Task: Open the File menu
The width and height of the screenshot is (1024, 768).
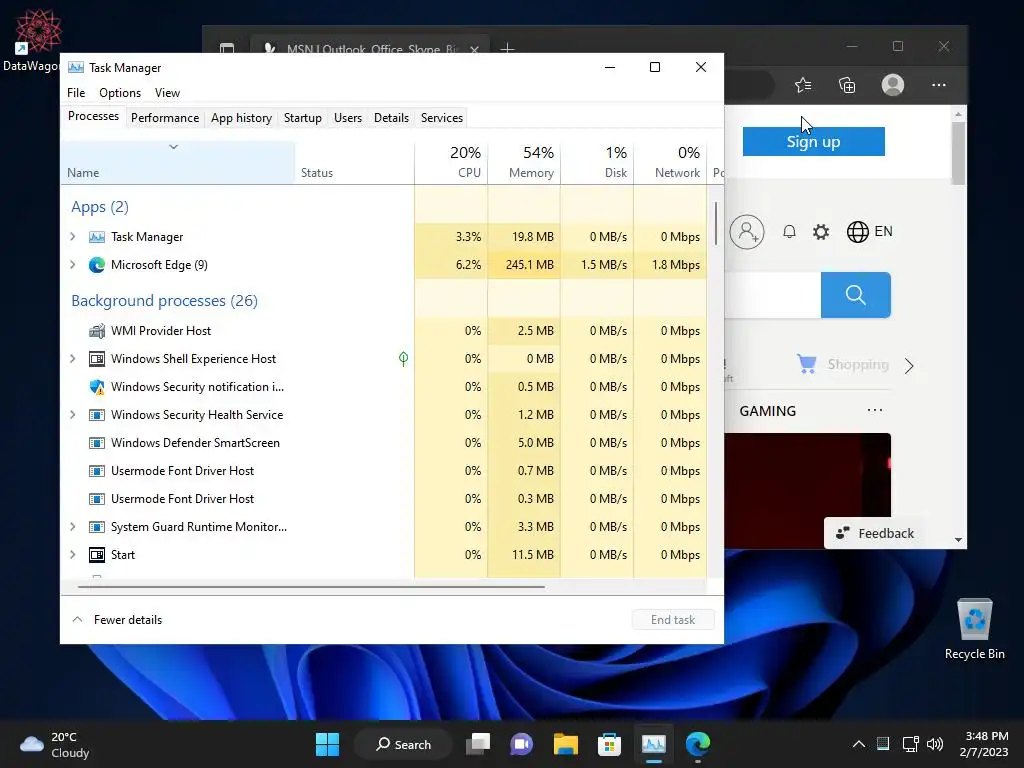Action: pyautogui.click(x=76, y=93)
